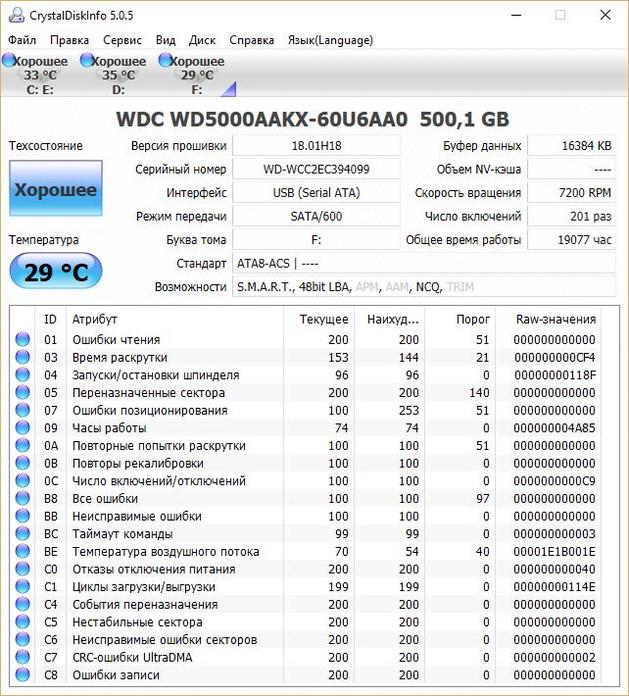This screenshot has height=696, width=629.
Task: Select the C: E: disk at 33 °C
Action: [x=36, y=75]
